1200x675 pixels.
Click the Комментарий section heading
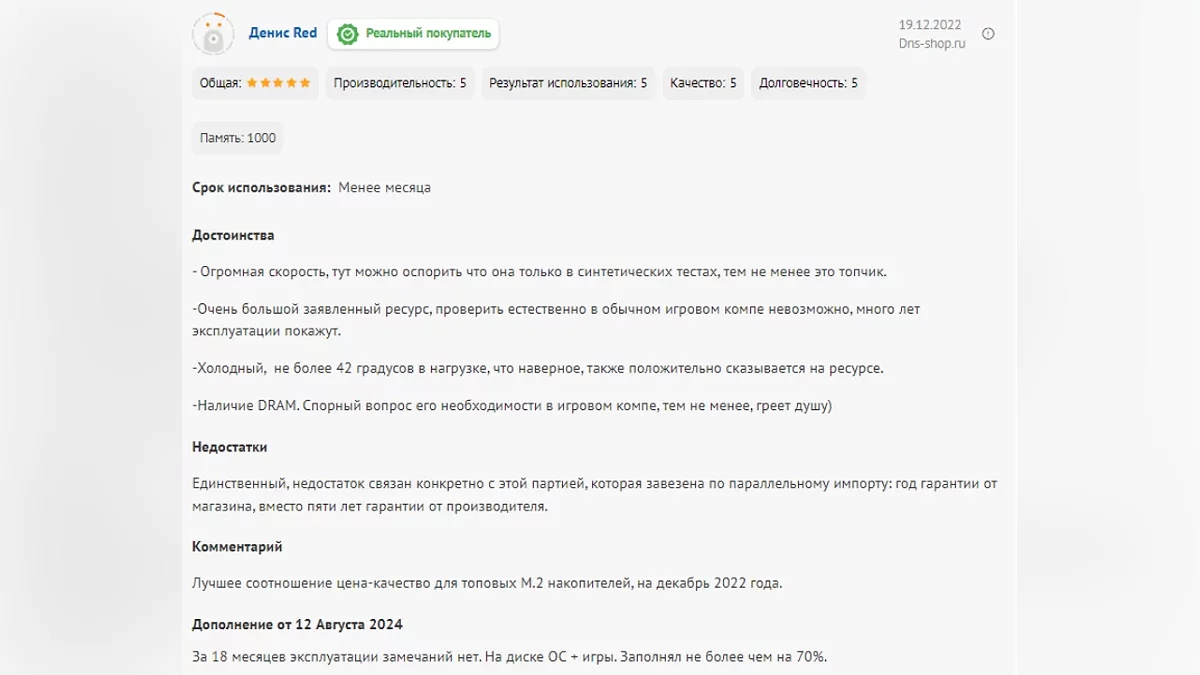pos(237,547)
